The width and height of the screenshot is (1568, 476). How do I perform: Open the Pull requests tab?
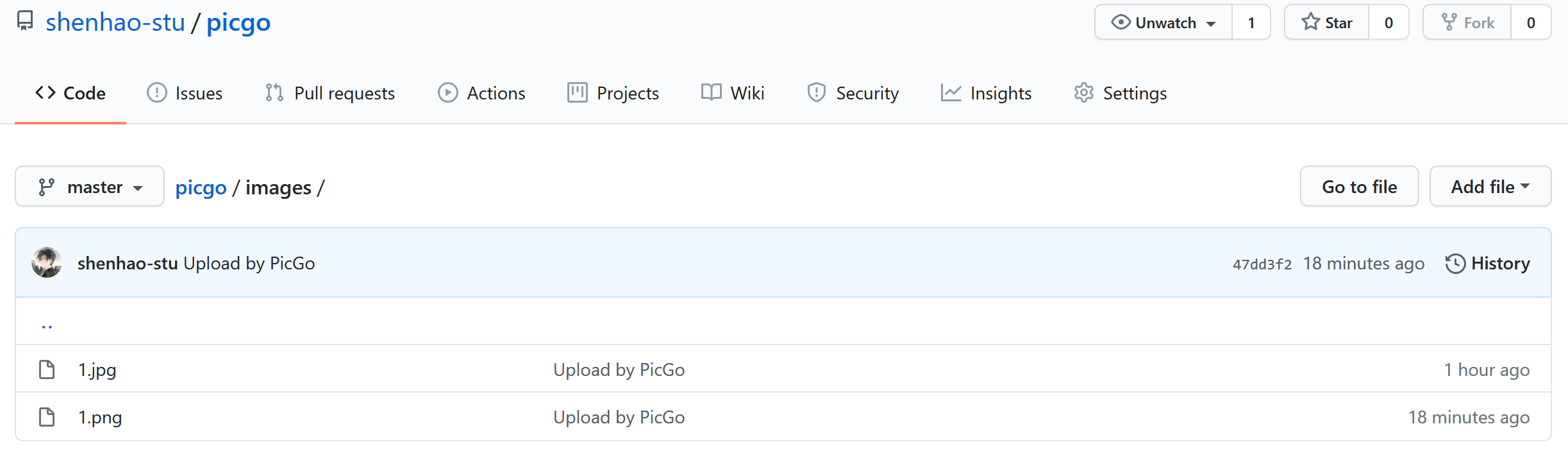(x=330, y=93)
